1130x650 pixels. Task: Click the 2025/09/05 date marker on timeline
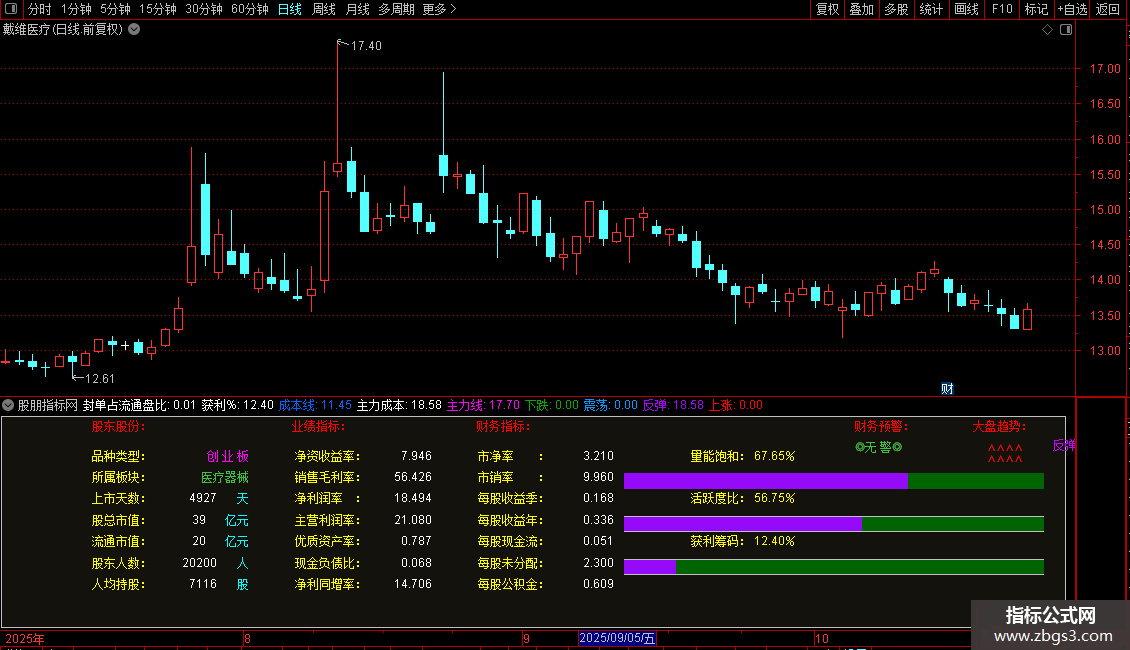(617, 638)
